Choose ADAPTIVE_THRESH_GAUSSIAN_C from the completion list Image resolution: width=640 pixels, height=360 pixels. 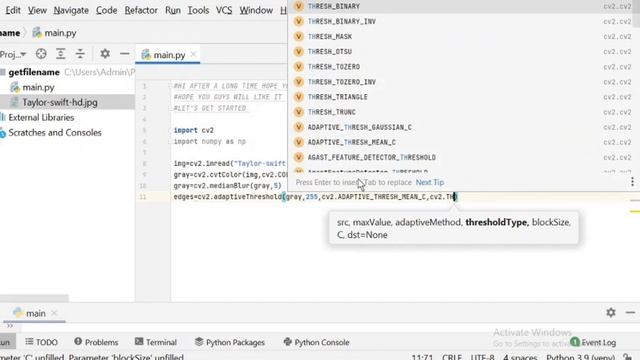(461, 127)
